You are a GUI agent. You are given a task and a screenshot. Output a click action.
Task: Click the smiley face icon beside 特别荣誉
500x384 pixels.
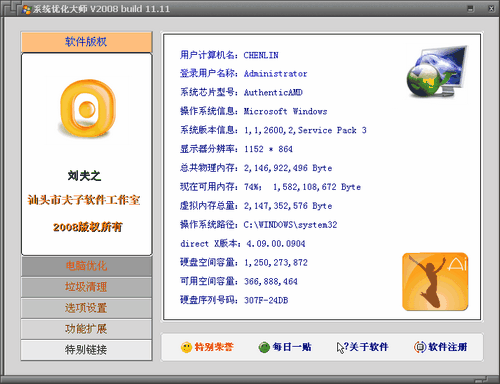click(x=186, y=347)
